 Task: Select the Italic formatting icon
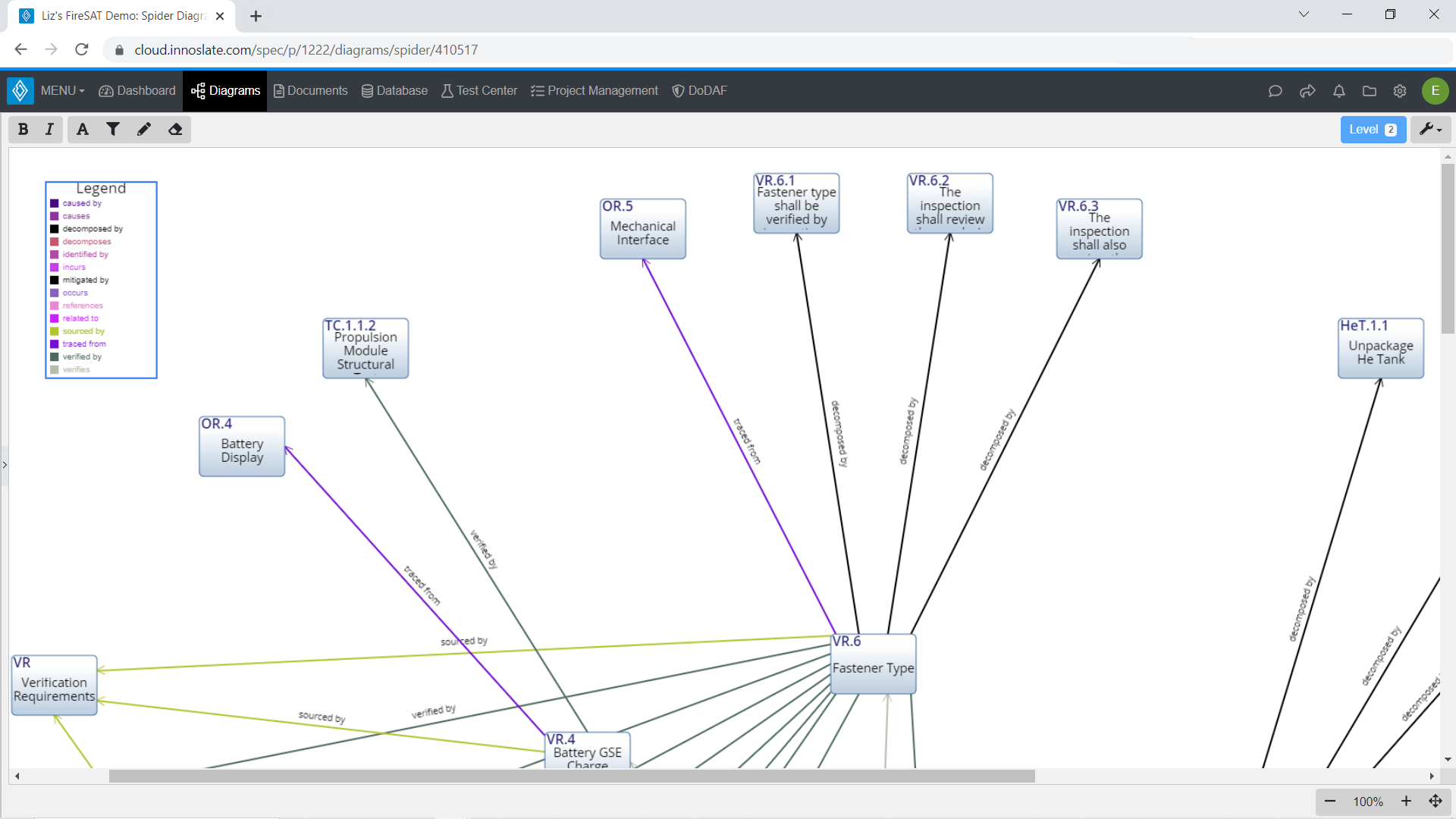pos(49,129)
